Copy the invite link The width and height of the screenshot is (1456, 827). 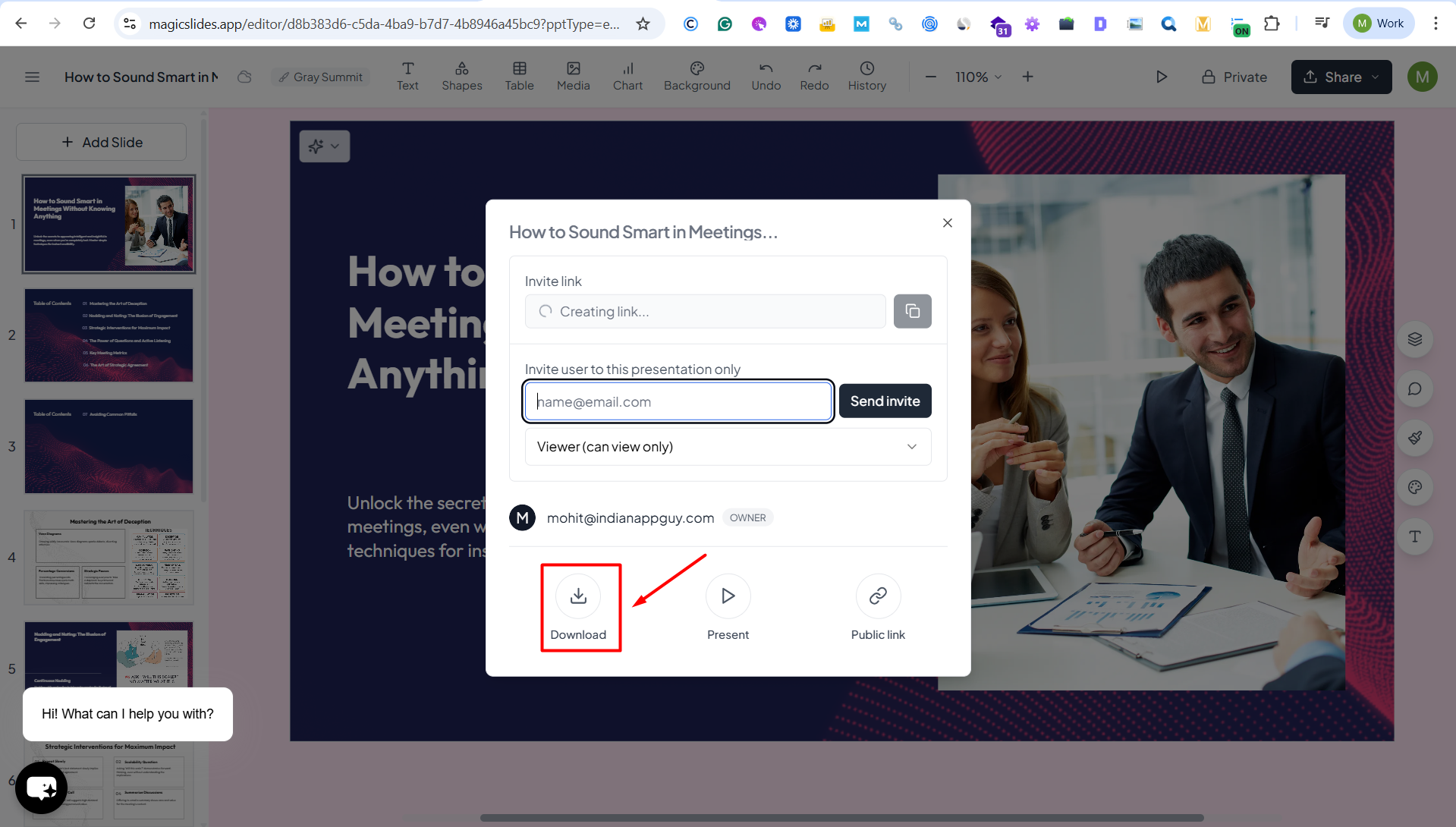(x=912, y=311)
